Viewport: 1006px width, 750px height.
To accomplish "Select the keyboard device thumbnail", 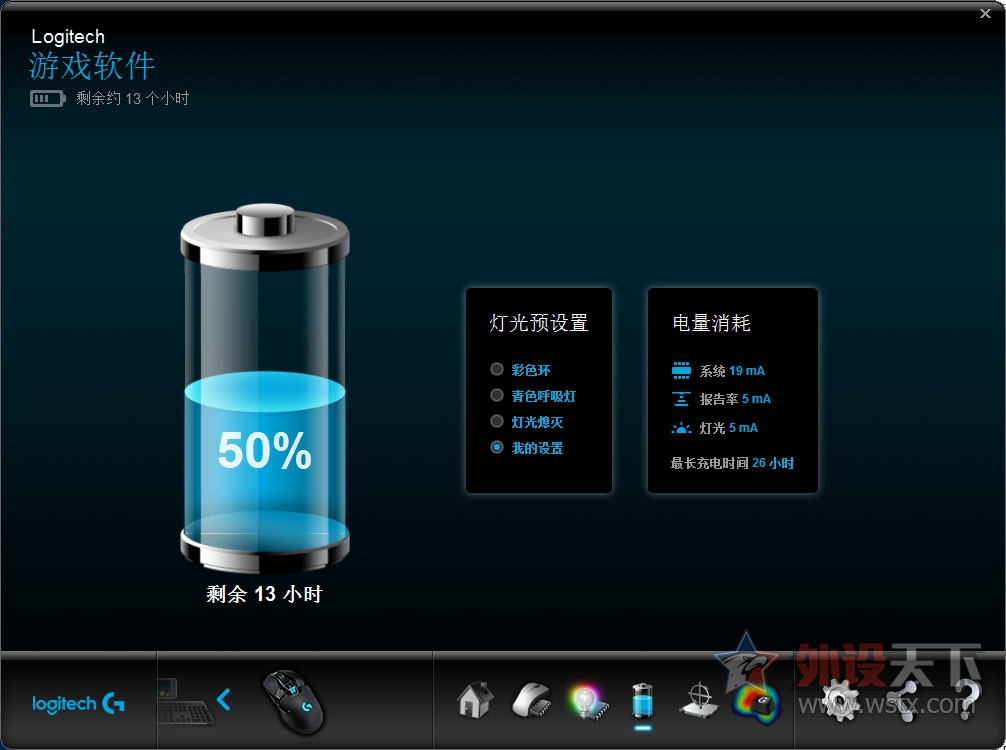I will (x=183, y=702).
